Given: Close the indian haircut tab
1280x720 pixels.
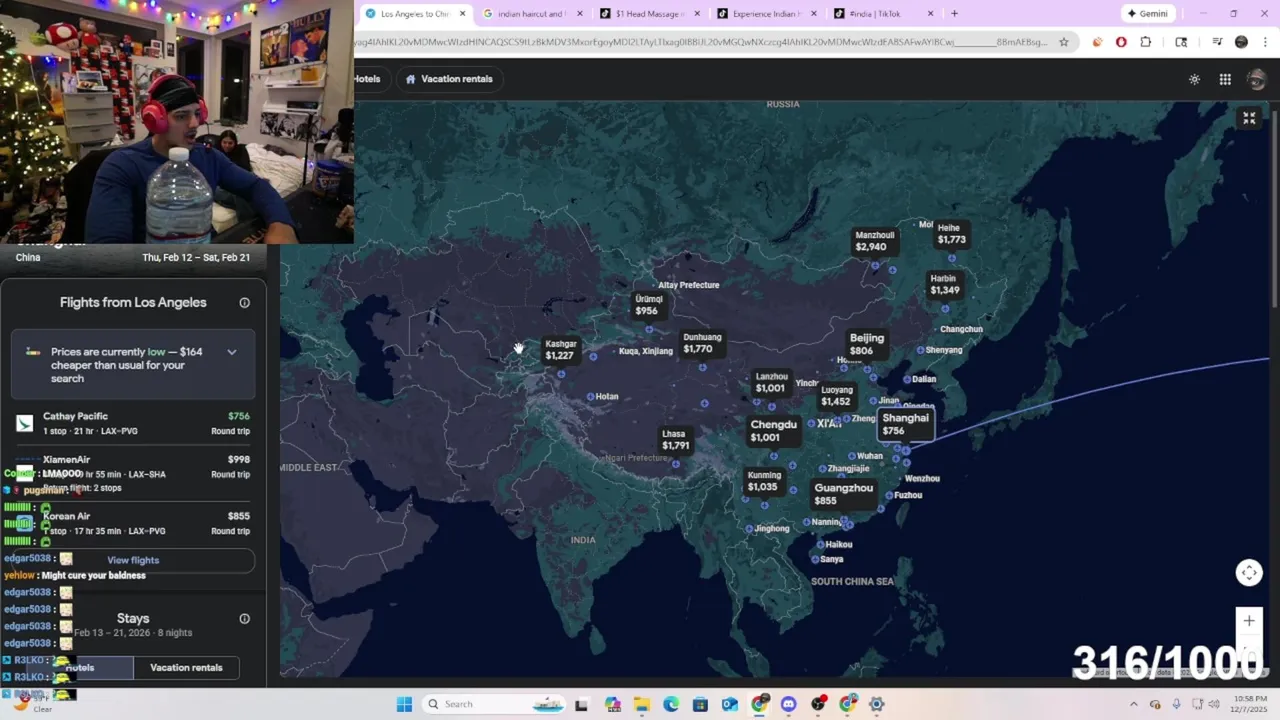Looking at the screenshot, I should click(x=580, y=14).
